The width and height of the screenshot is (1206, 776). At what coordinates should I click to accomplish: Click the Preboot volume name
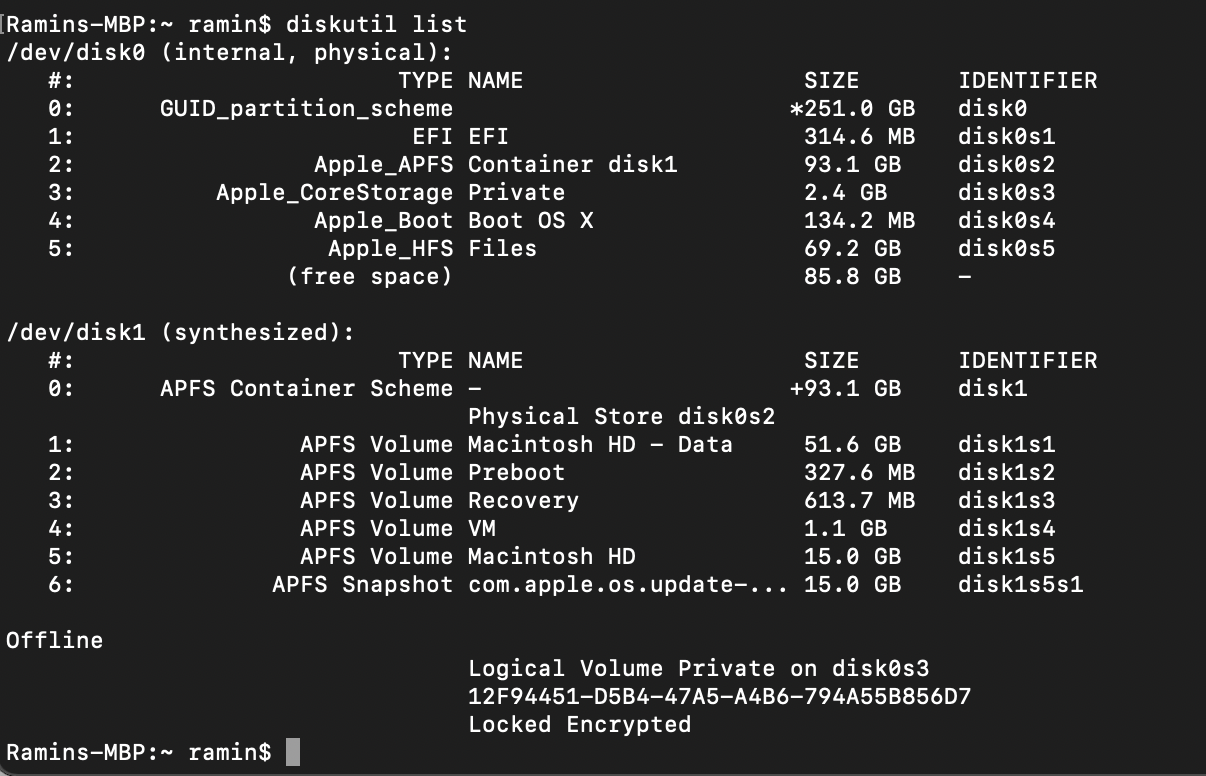(x=516, y=472)
